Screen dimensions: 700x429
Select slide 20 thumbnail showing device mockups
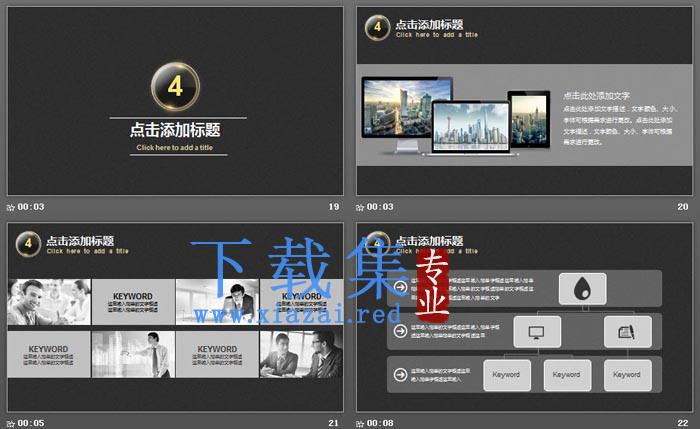click(524, 101)
